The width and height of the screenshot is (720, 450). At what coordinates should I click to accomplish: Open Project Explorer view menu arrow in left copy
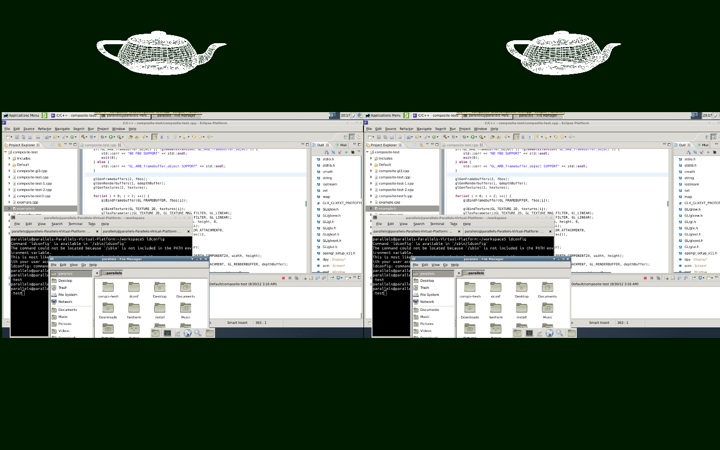click(x=65, y=144)
